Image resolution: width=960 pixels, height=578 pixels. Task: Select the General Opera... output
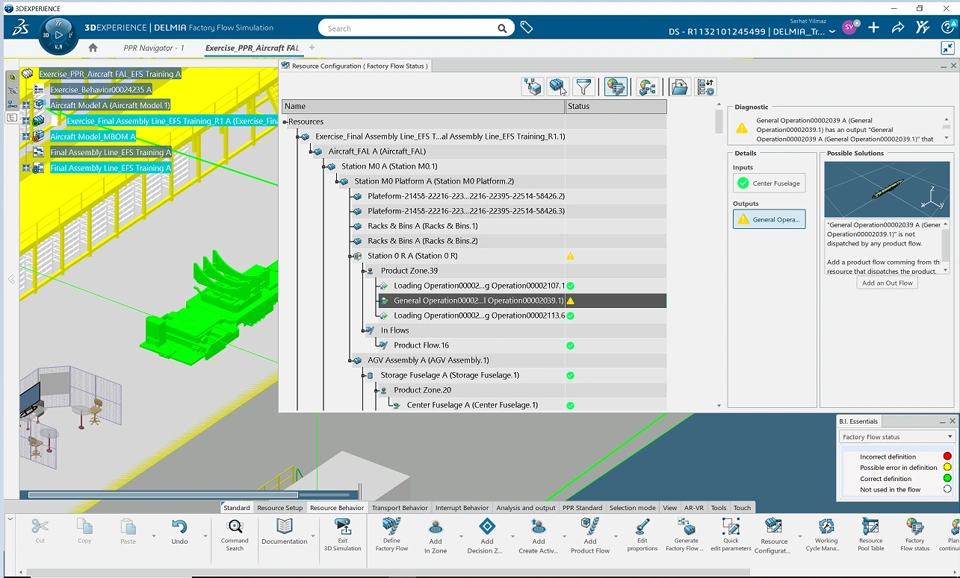(769, 219)
